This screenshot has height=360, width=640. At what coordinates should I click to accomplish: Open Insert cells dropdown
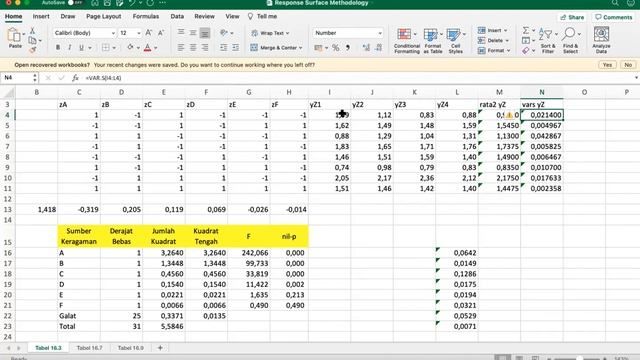(492, 30)
